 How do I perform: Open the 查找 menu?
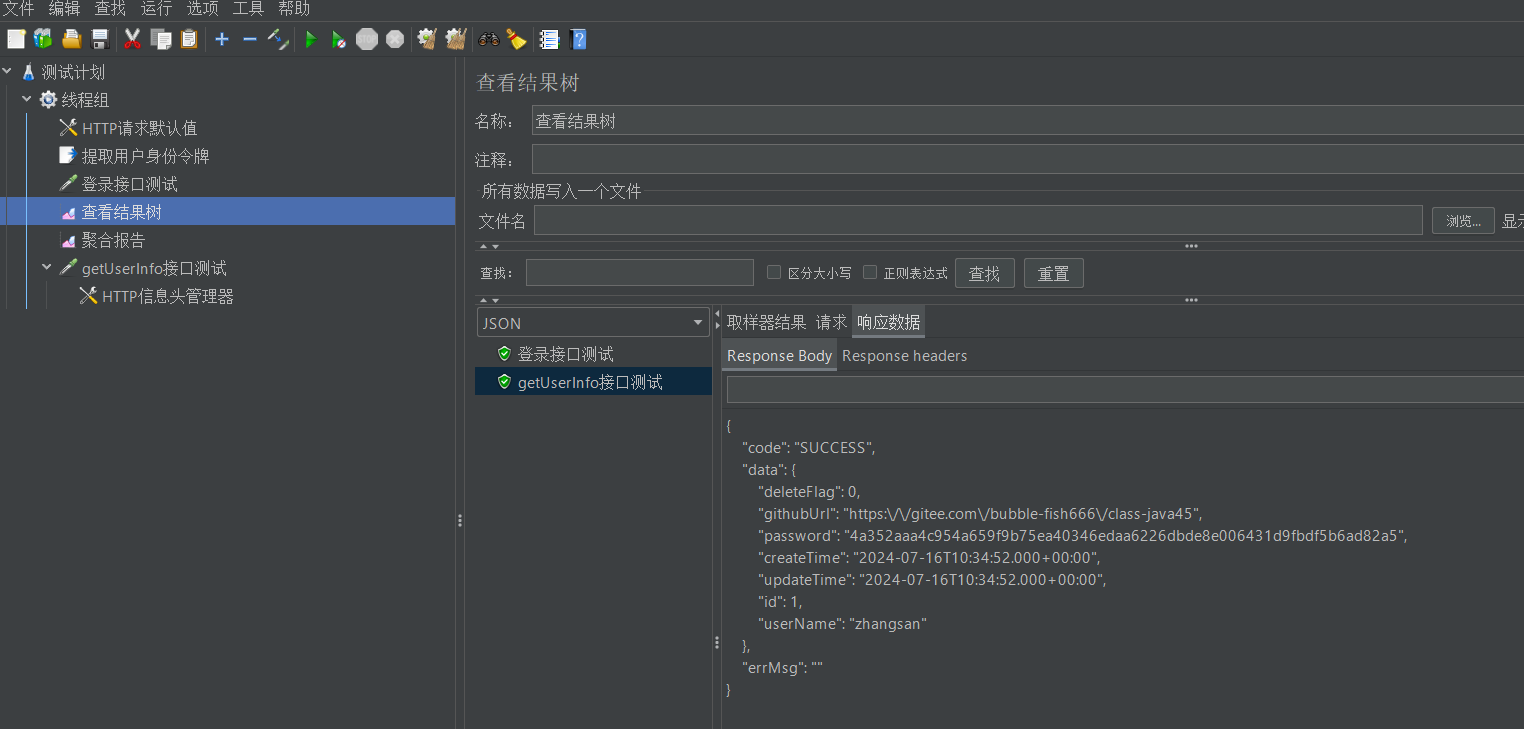110,9
